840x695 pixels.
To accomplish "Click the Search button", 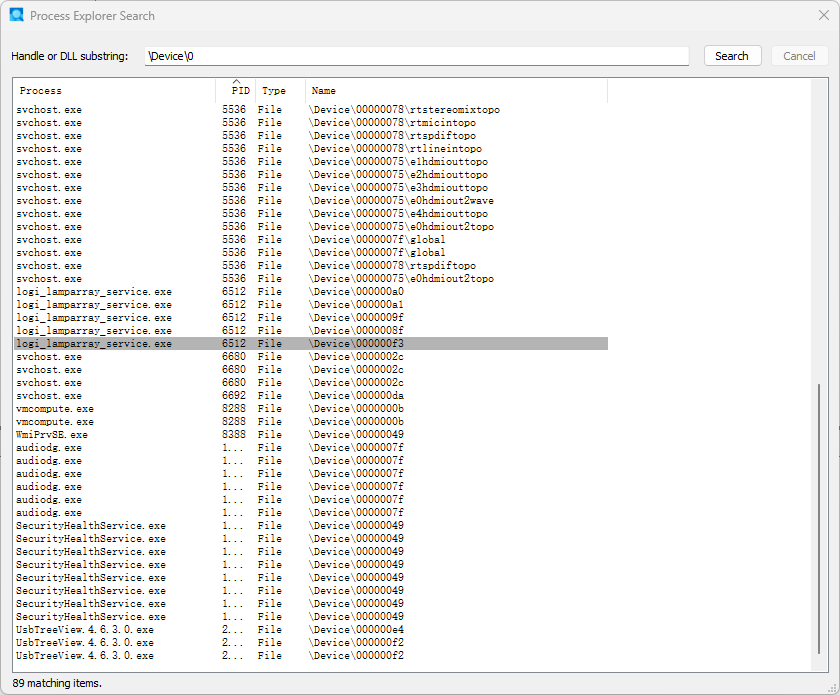I will tap(732, 56).
